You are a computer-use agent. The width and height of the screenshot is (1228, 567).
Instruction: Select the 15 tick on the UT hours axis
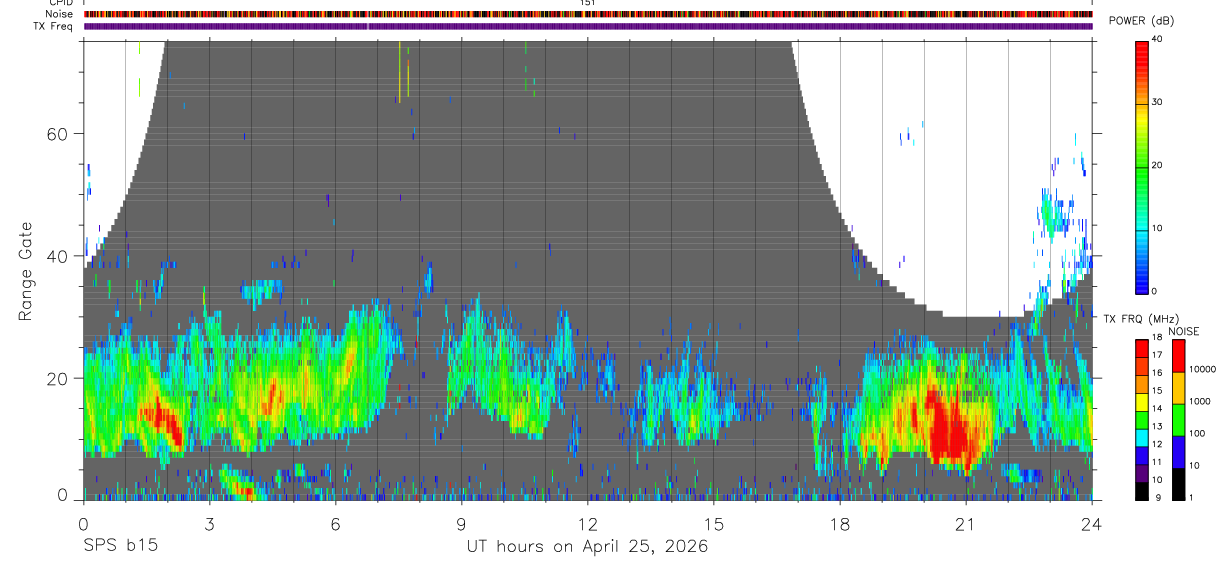714,523
